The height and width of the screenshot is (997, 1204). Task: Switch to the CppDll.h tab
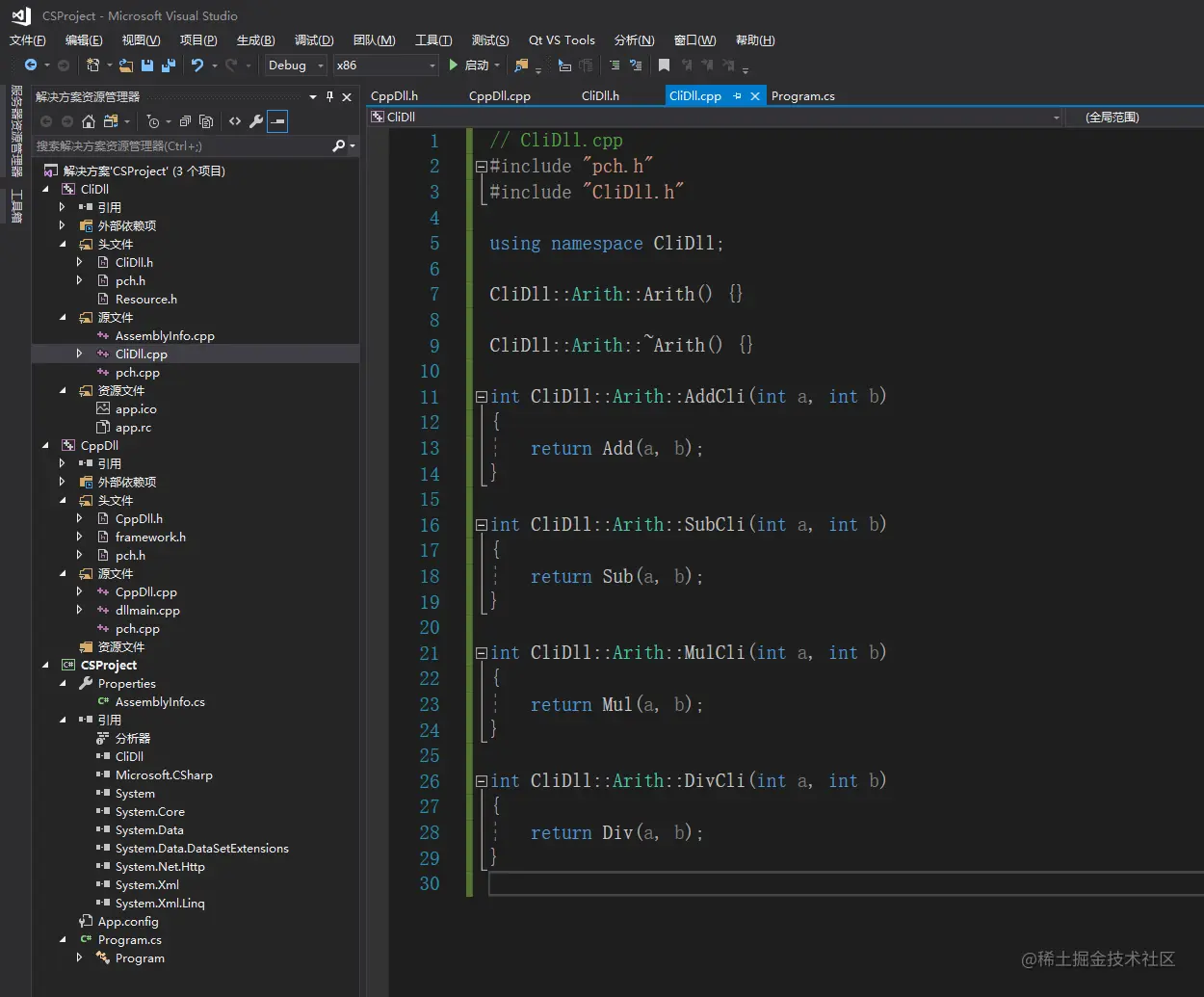click(394, 96)
